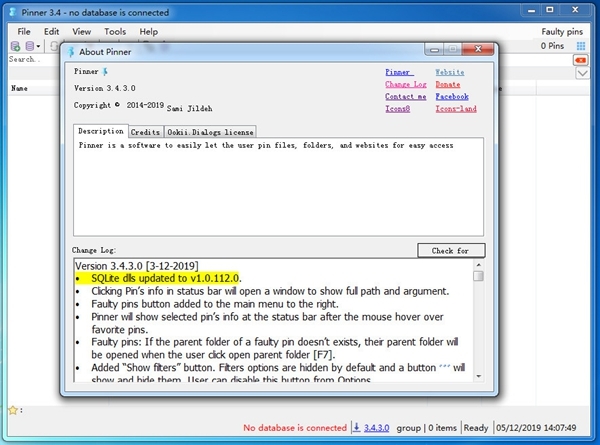Image resolution: width=600 pixels, height=445 pixels.
Task: Open the Change Log link
Action: pyautogui.click(x=406, y=84)
